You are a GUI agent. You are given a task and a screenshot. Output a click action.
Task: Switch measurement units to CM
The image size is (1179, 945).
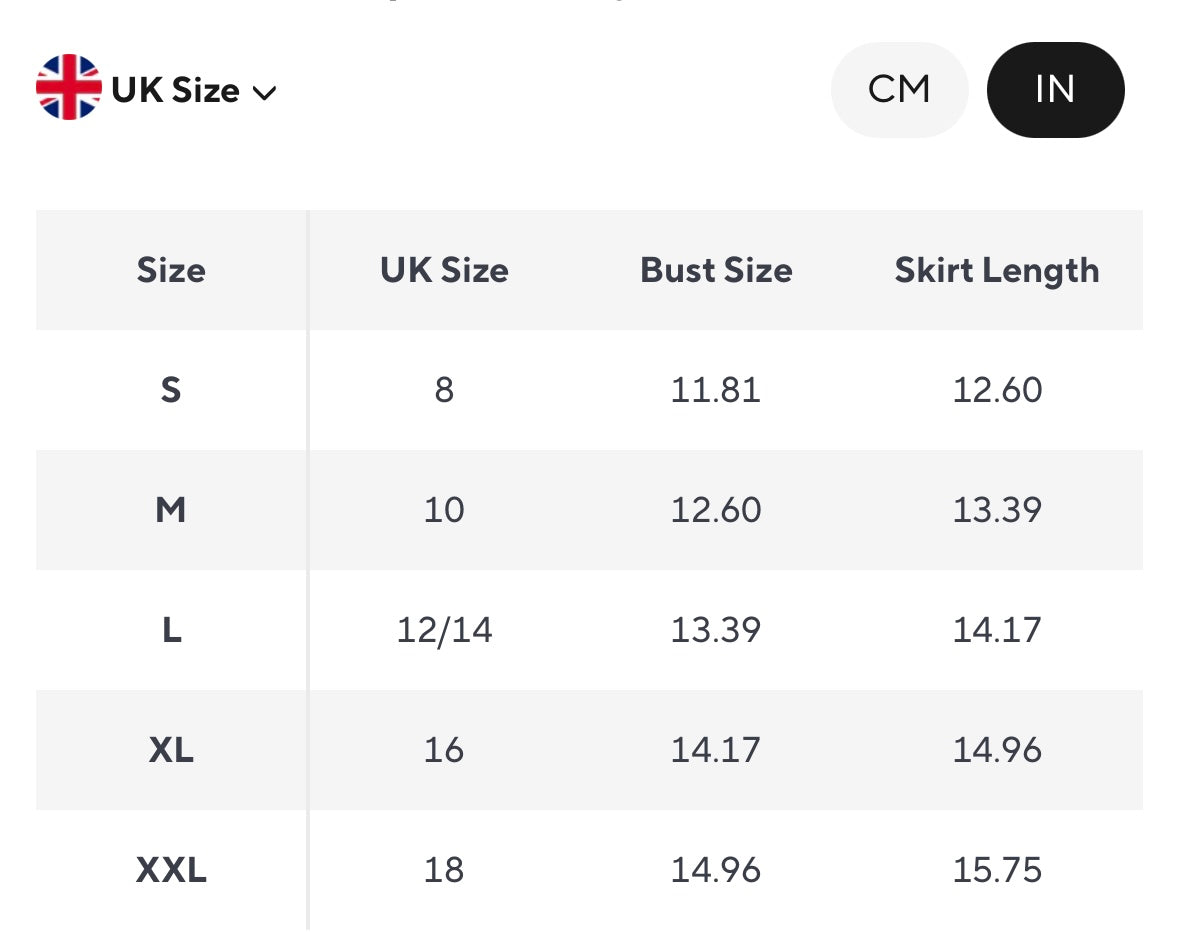899,90
